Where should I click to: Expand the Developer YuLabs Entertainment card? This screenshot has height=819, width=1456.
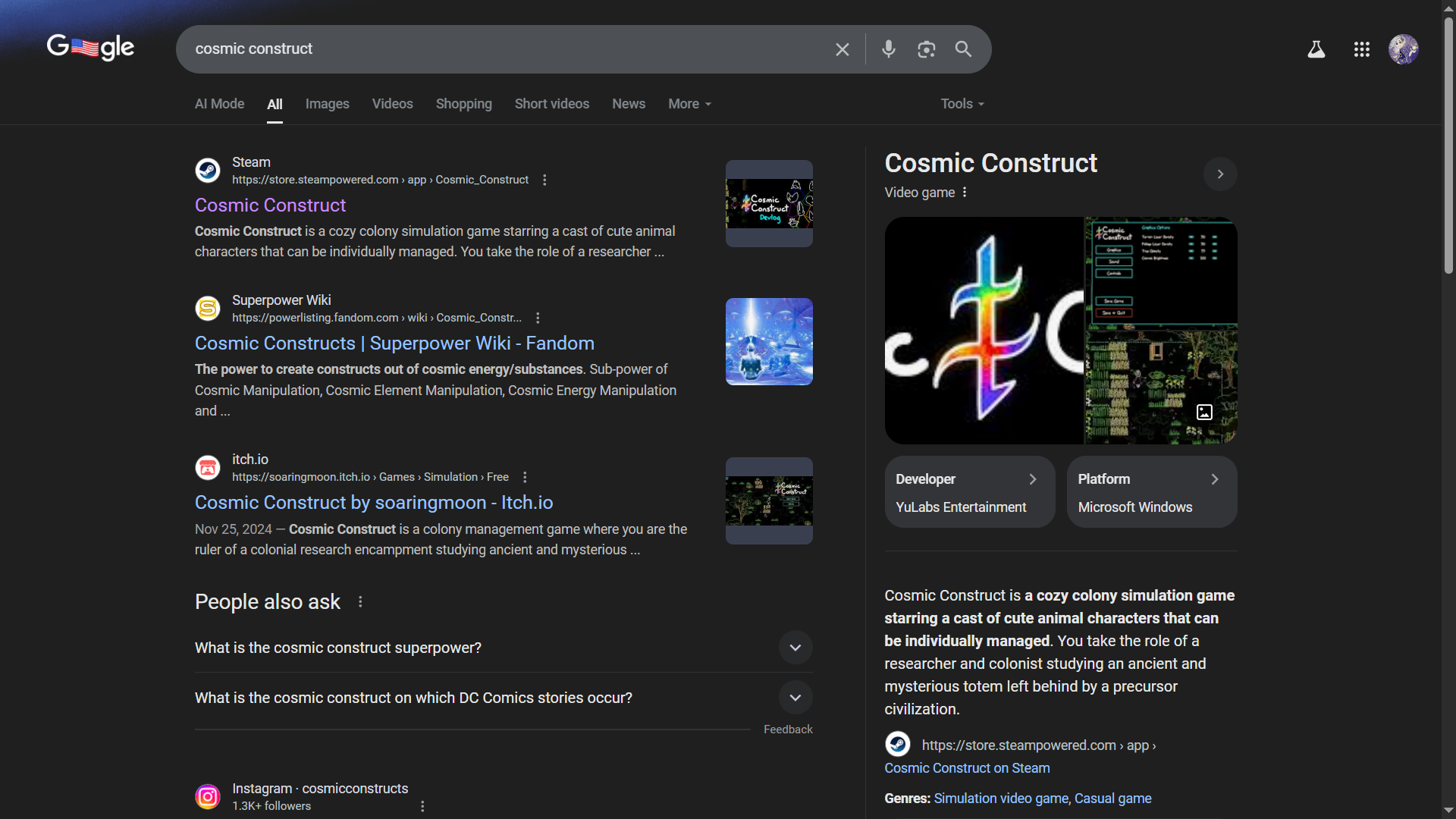point(970,492)
